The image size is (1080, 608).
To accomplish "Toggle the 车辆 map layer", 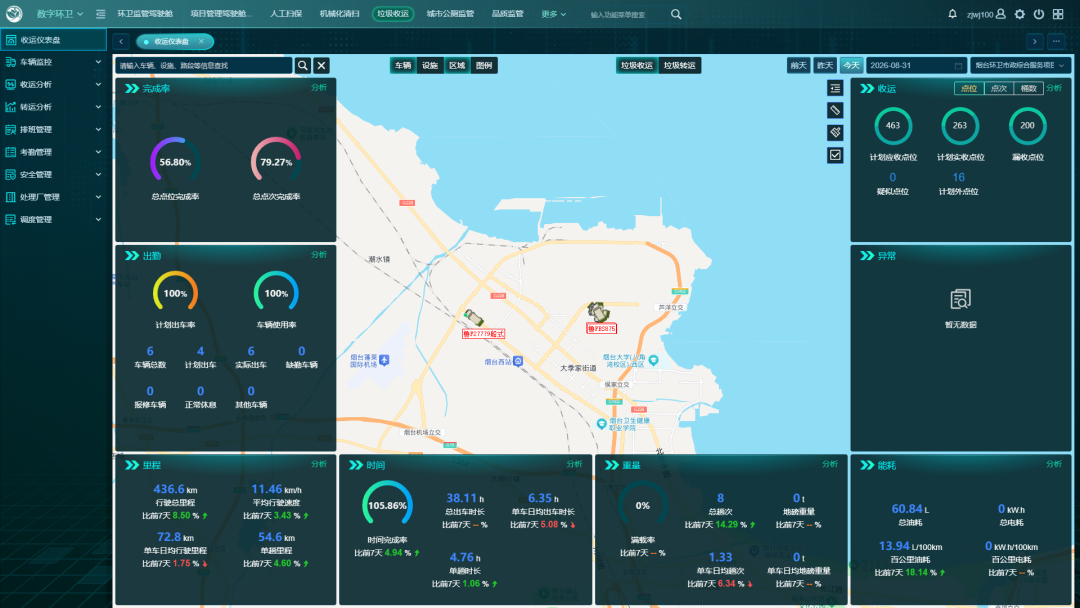I will click(403, 65).
